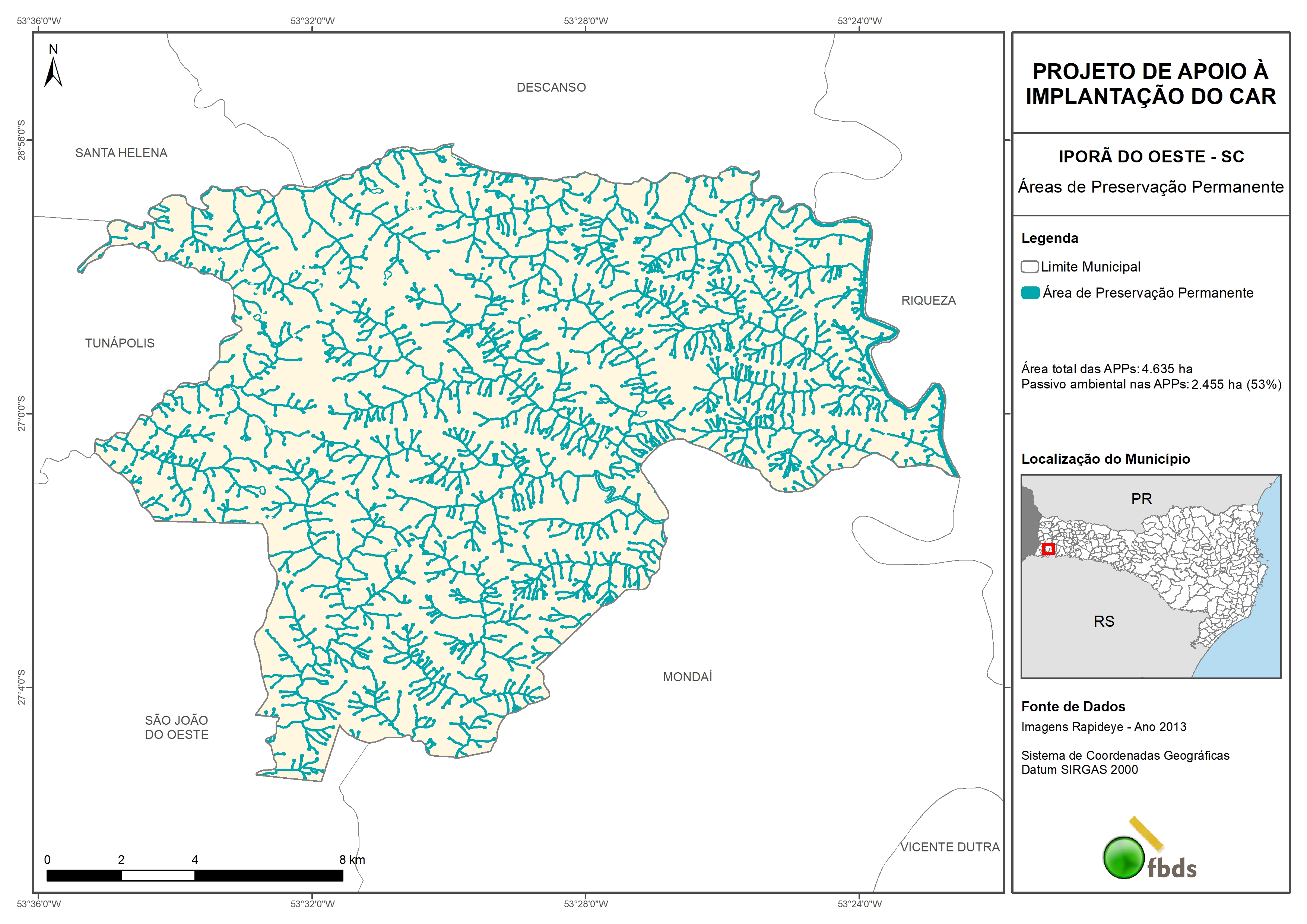
Task: Click the Santa Catarina state locator thumbnail
Action: point(1151,576)
